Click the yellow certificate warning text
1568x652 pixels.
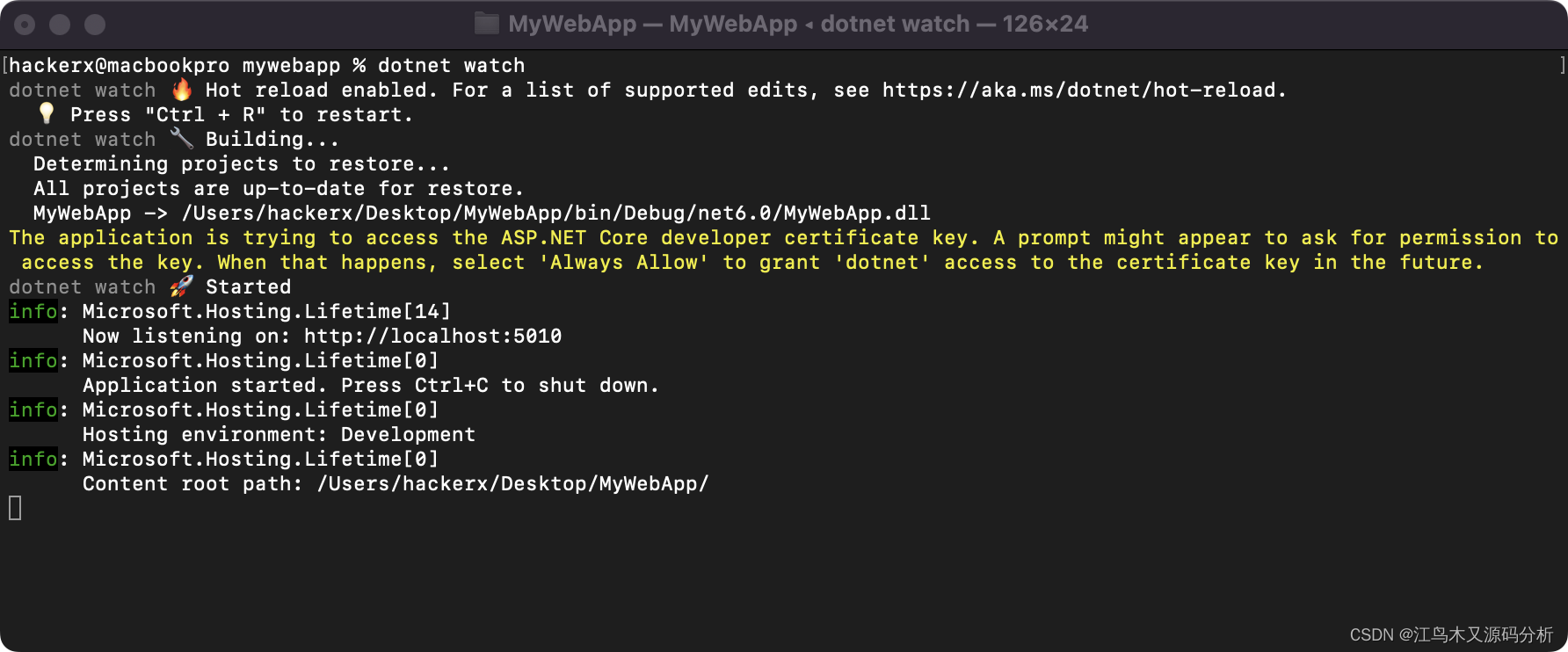[x=615, y=237]
